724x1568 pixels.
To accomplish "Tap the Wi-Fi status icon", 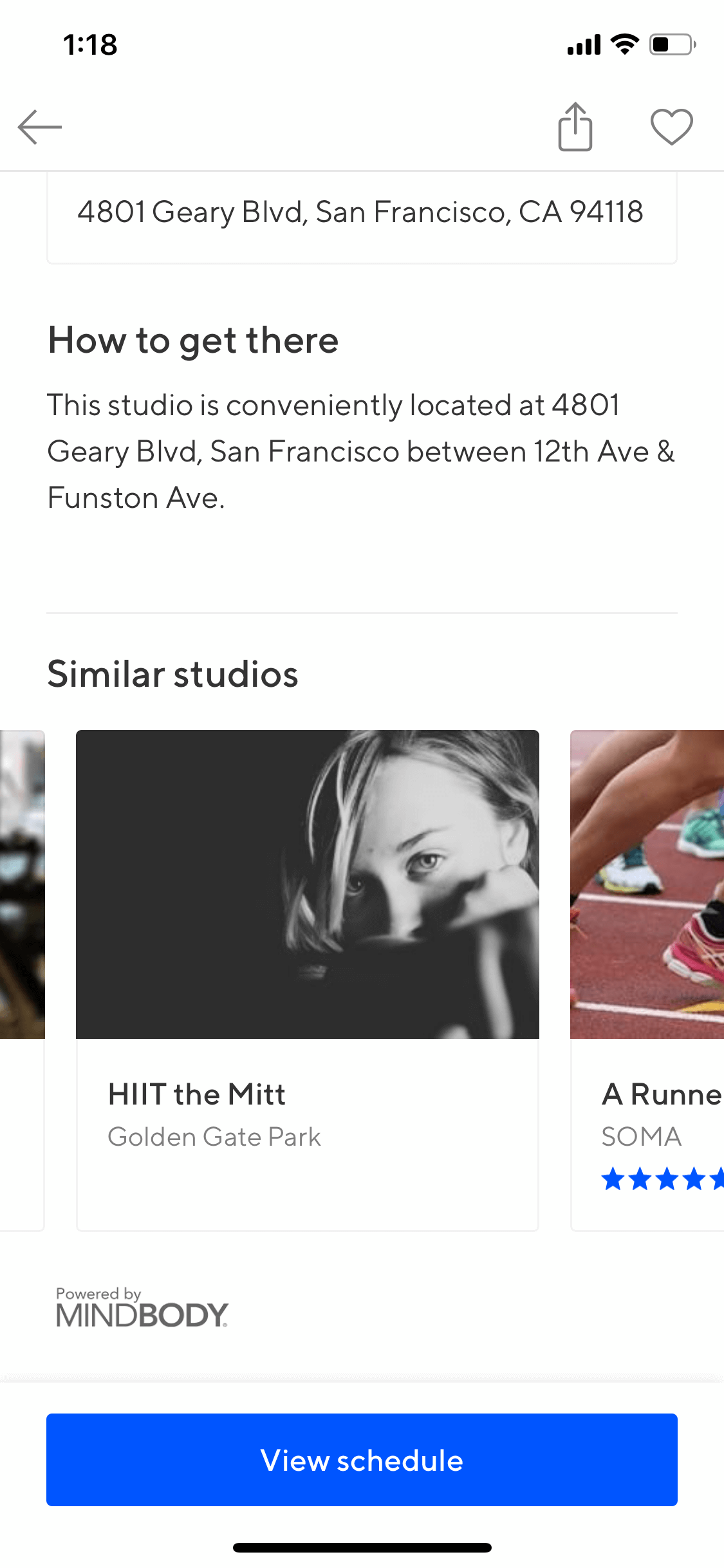I will (624, 44).
